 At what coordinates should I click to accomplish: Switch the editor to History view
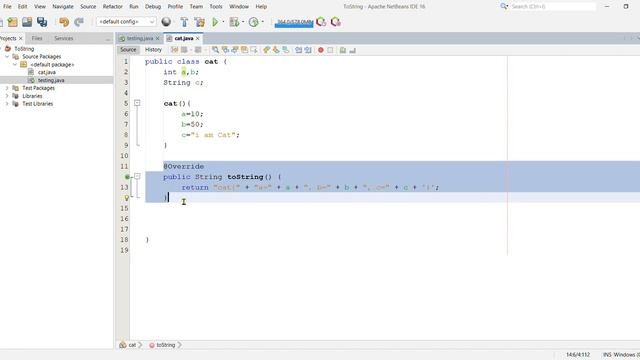pos(153,49)
